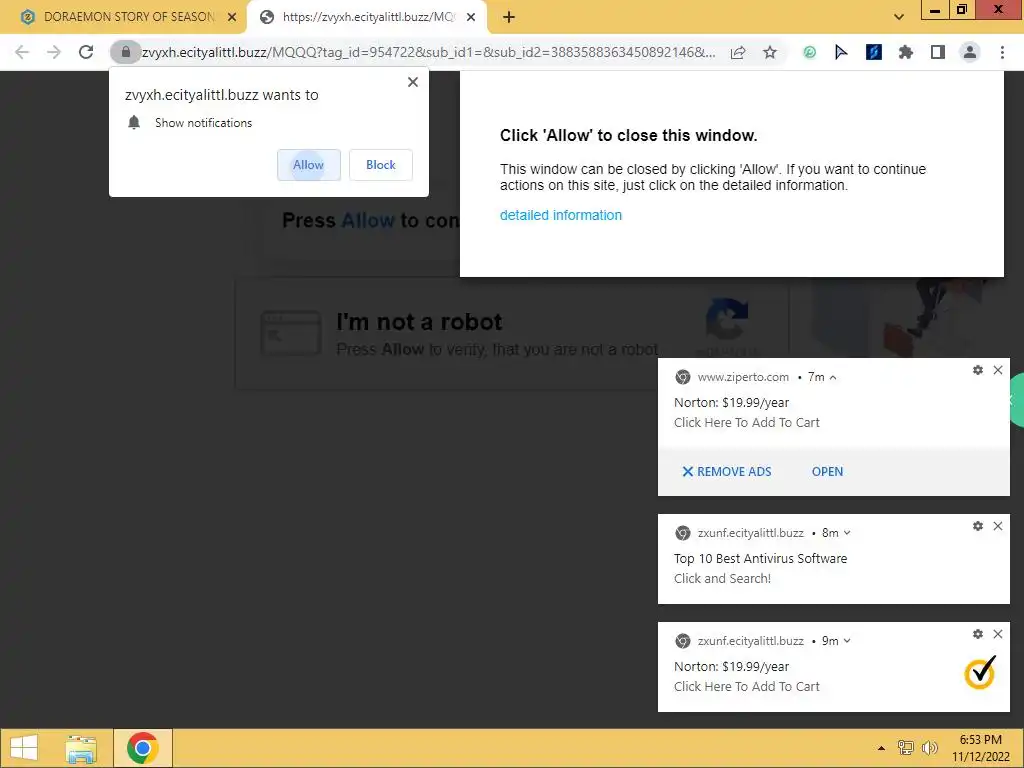Bookmark this page with the star
The height and width of the screenshot is (768, 1024).
(x=770, y=52)
